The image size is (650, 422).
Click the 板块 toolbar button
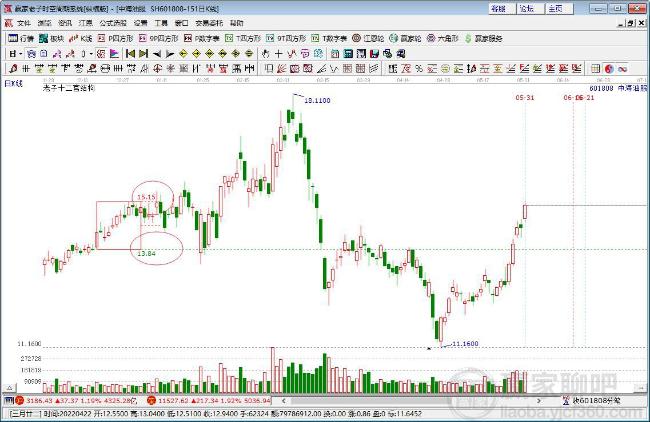point(51,39)
